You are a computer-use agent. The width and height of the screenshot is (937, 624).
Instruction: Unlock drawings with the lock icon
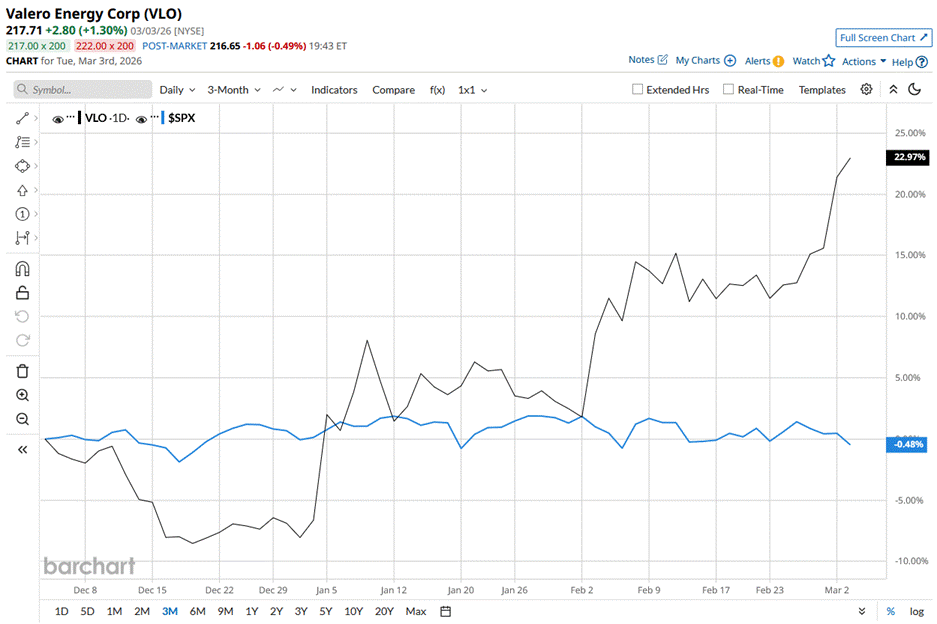point(22,293)
